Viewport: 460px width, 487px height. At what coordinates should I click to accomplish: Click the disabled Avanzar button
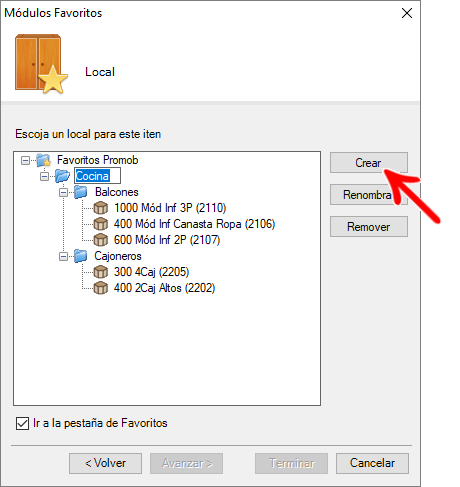pyautogui.click(x=186, y=463)
